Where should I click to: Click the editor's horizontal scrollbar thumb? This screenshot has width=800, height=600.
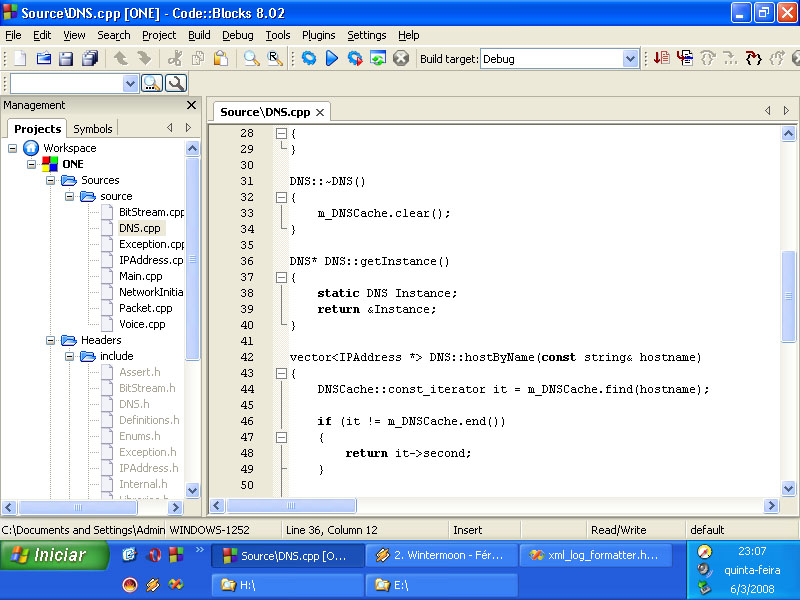(x=291, y=506)
